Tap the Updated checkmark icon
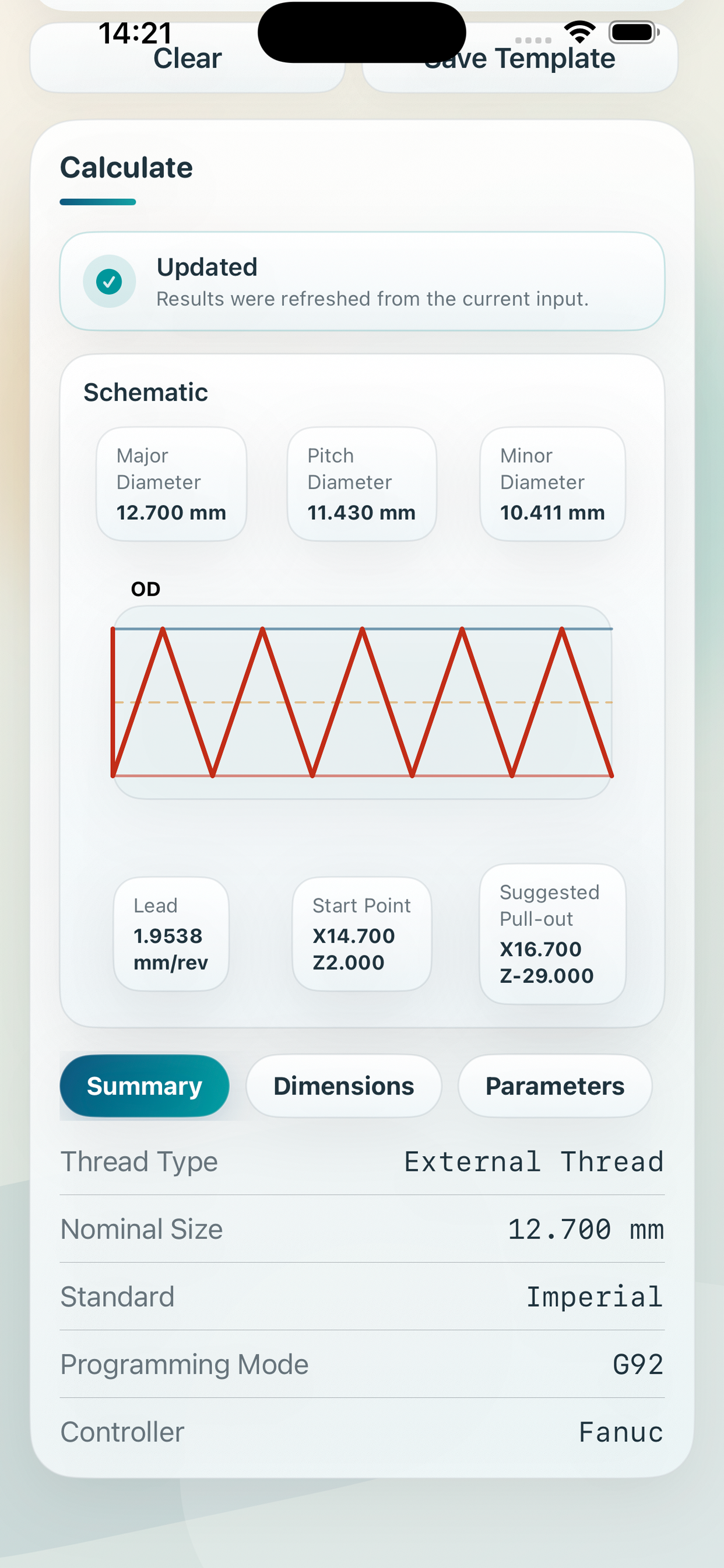 pos(110,281)
